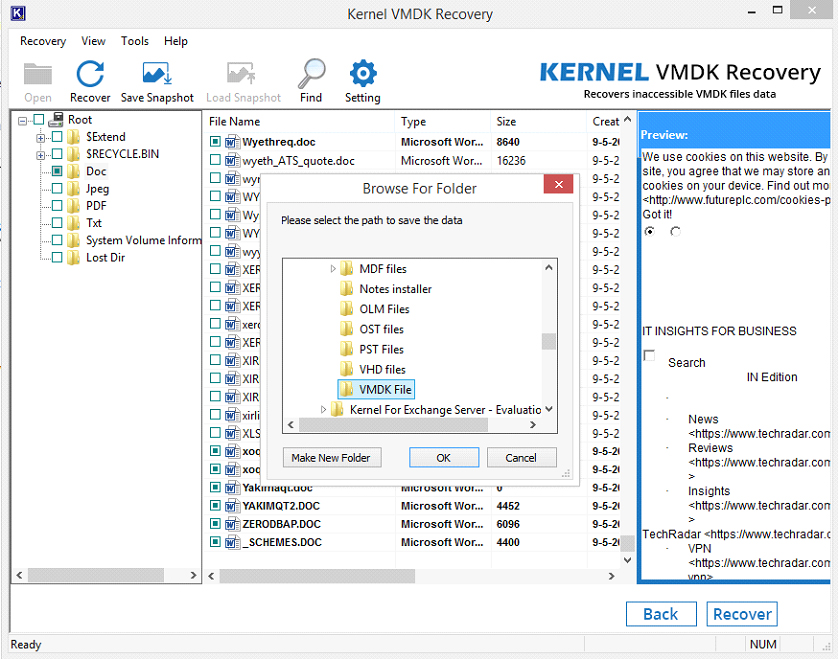Open the Setting gear tool
The height and width of the screenshot is (659, 838).
(x=363, y=74)
